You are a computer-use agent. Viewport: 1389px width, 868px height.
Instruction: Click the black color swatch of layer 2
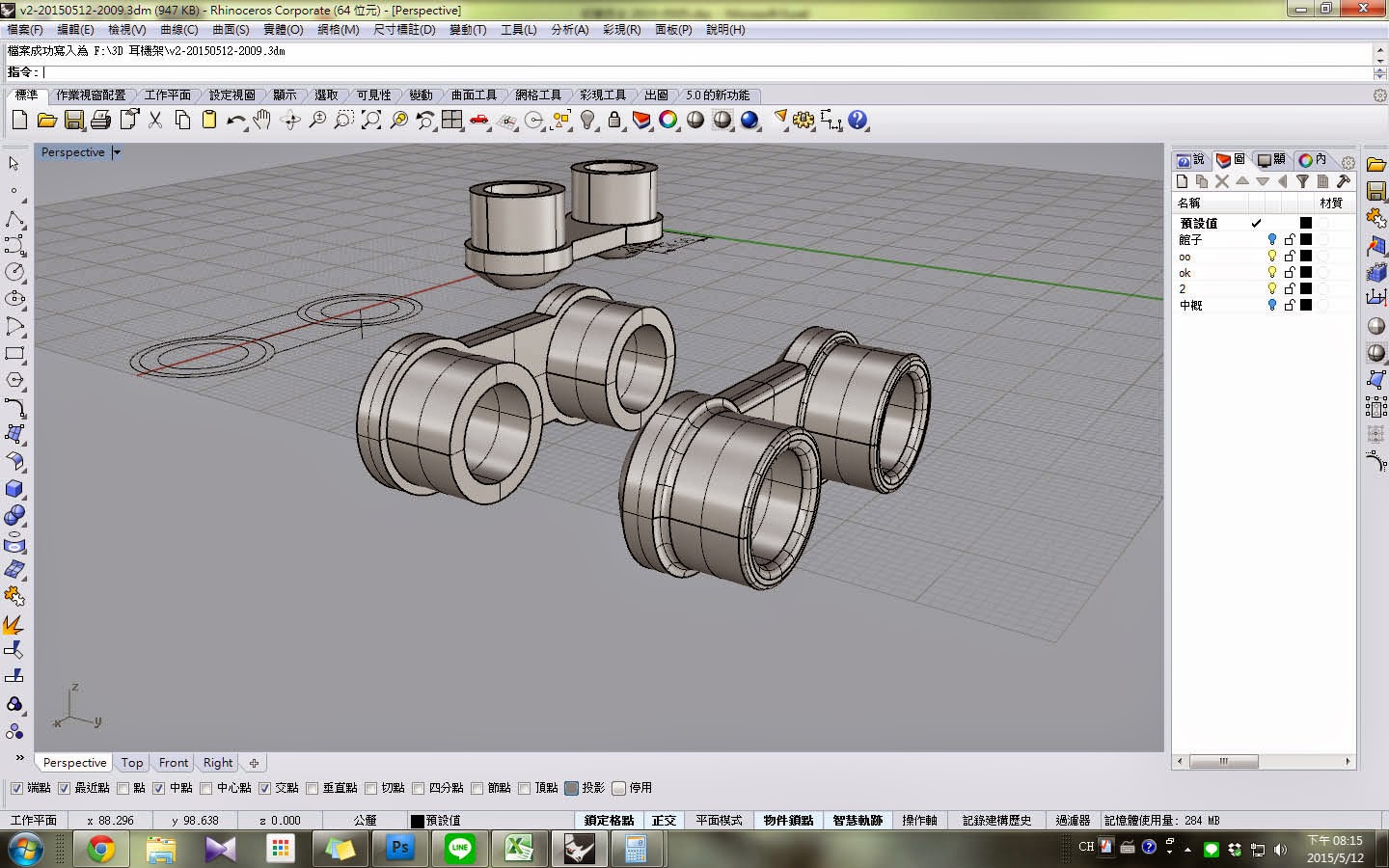click(1306, 288)
